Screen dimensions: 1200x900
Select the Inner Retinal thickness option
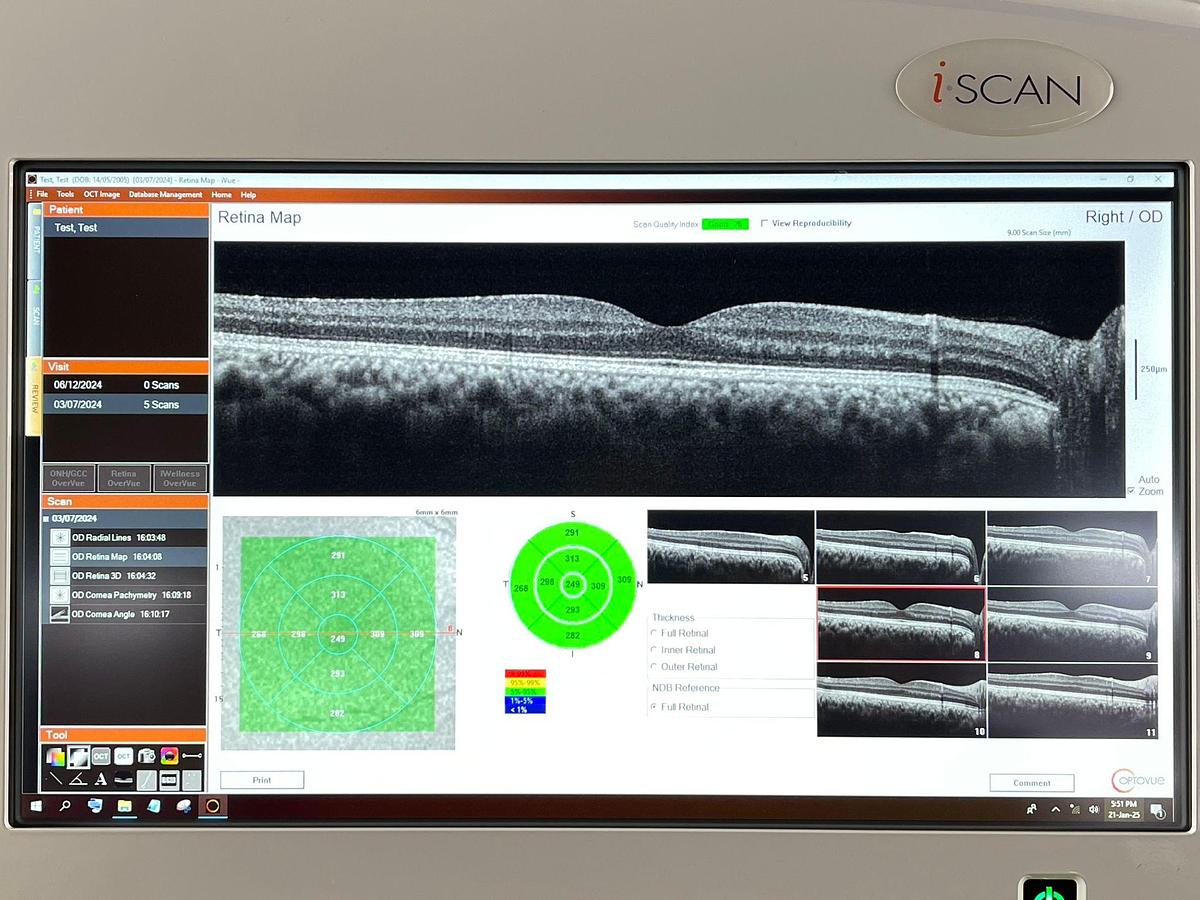[654, 650]
